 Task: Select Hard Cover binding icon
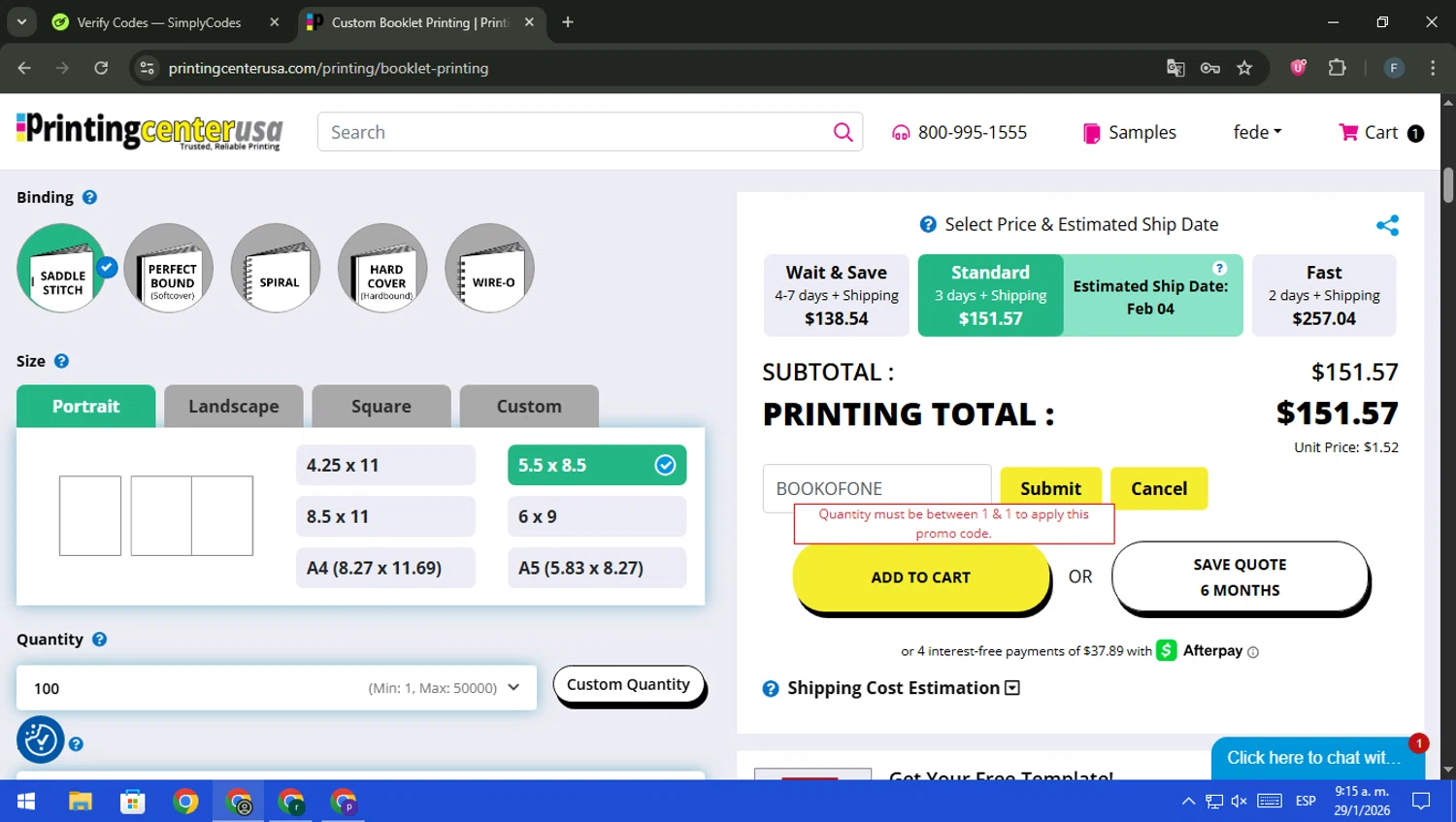(382, 268)
